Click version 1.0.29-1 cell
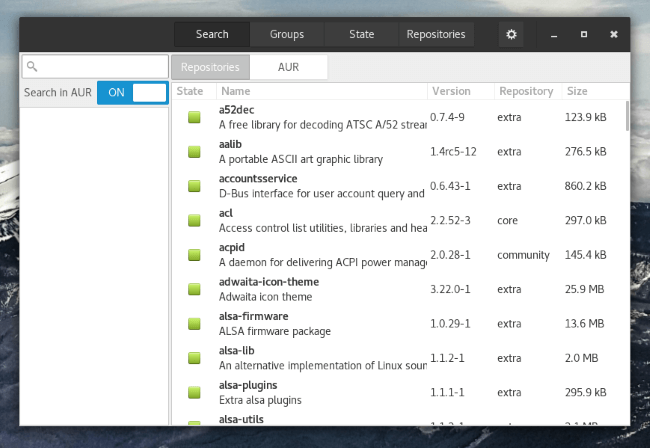This screenshot has width=650, height=448. click(450, 324)
